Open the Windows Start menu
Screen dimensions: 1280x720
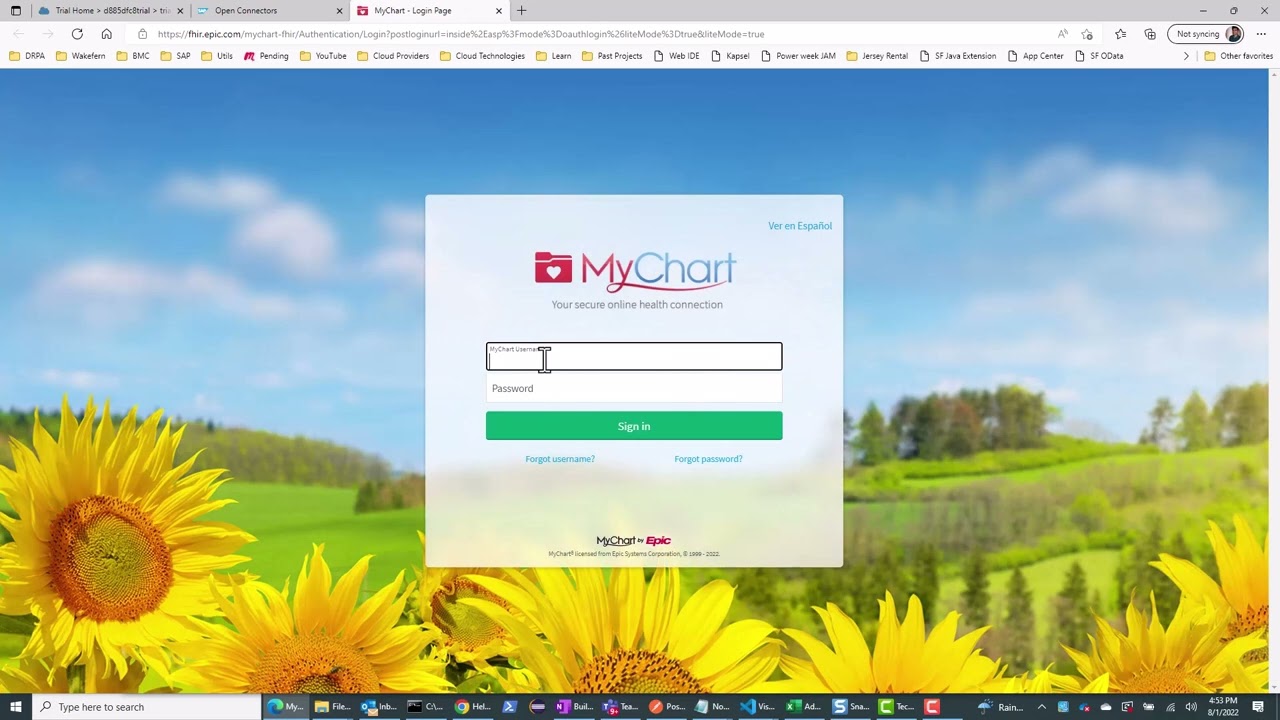click(x=16, y=707)
